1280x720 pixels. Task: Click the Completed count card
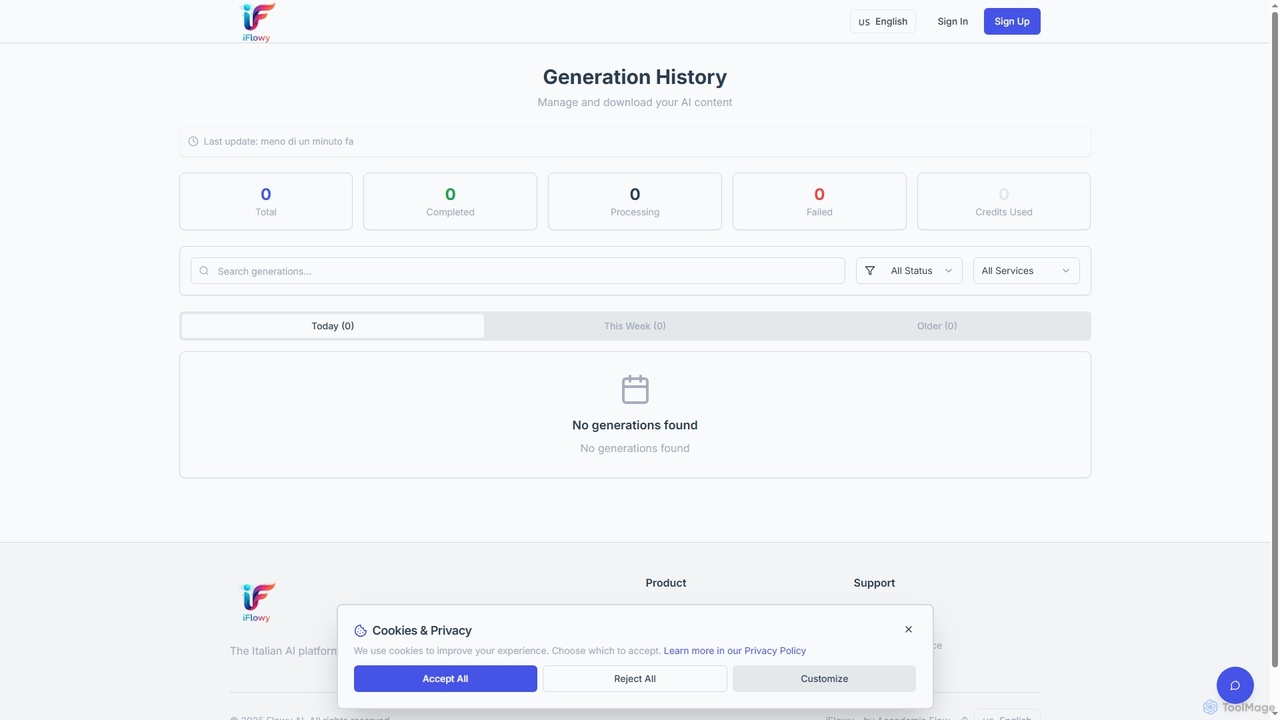(x=450, y=201)
